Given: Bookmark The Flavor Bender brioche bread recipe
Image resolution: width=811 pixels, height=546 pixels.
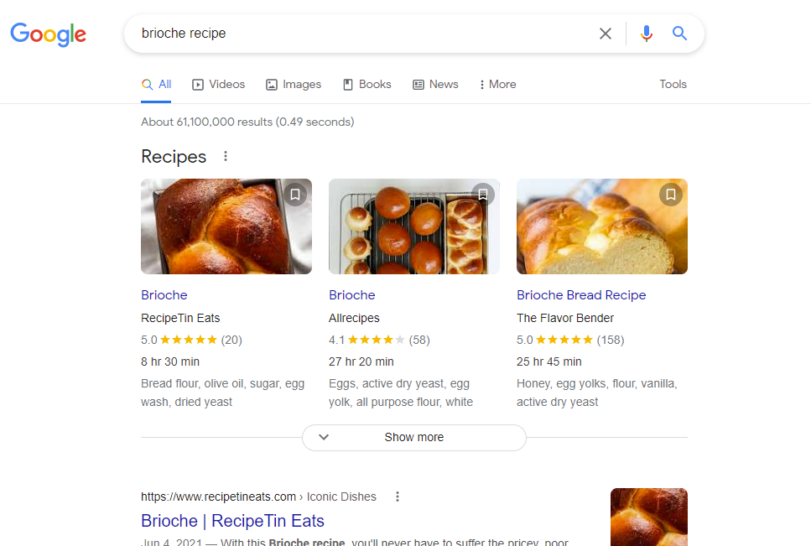Looking at the screenshot, I should (x=671, y=194).
